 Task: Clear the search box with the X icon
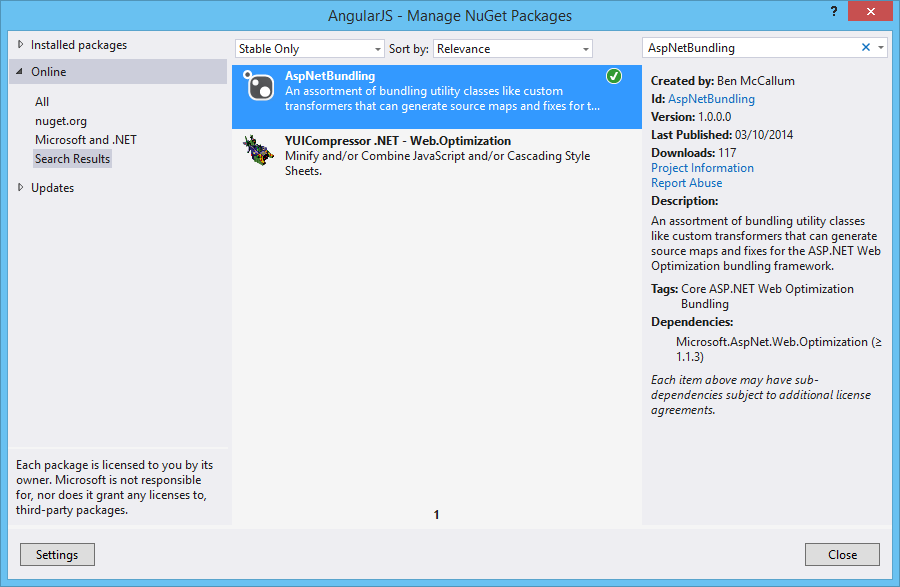click(x=866, y=48)
